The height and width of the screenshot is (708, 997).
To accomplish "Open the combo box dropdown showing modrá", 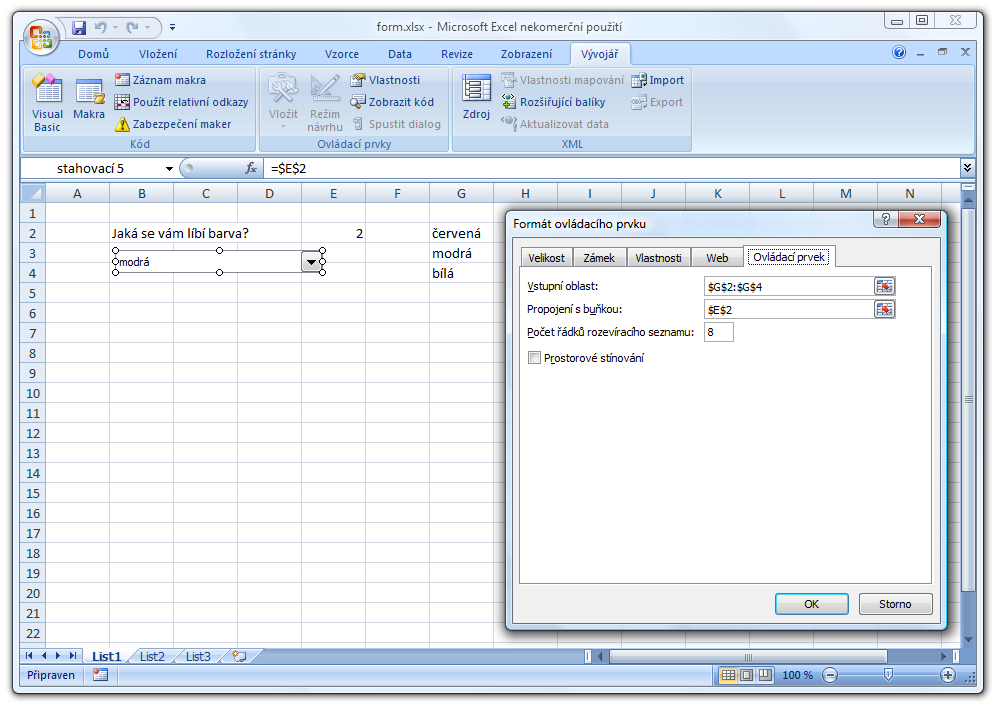I will tap(311, 260).
